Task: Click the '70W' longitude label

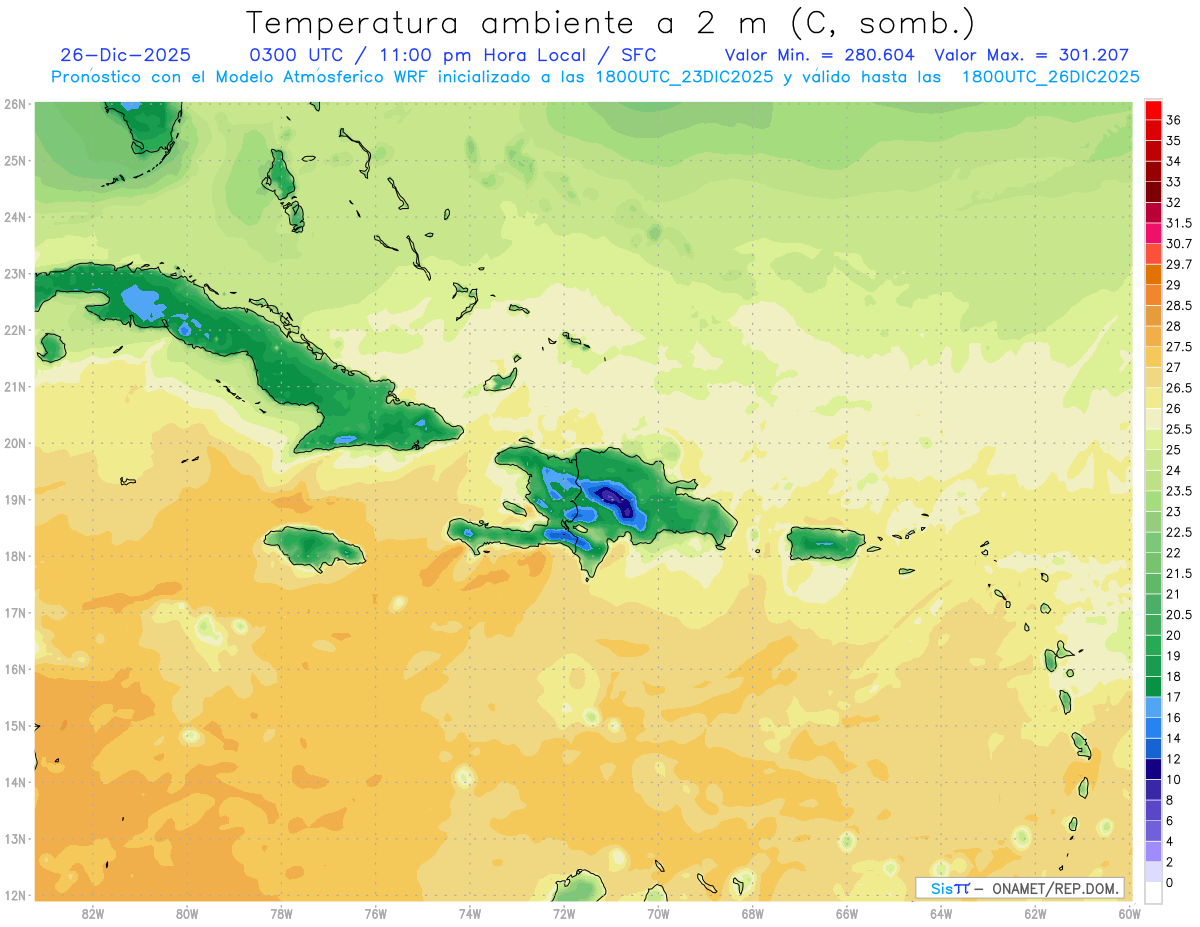Action: [658, 914]
